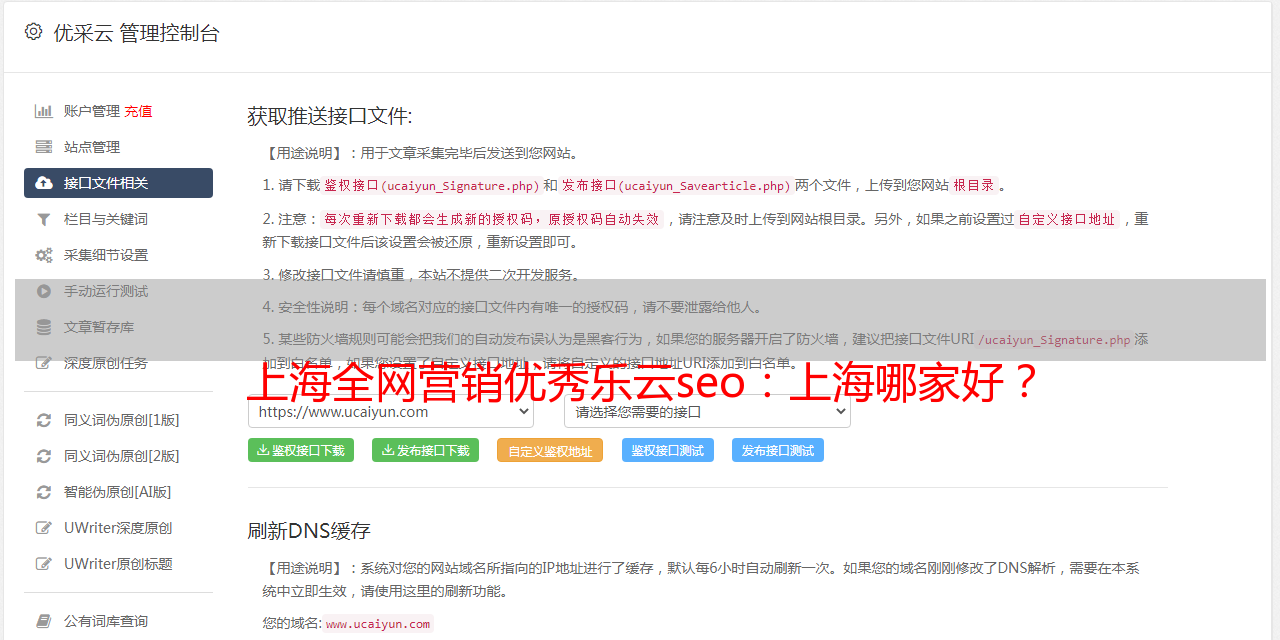
Task: Click the bar chart icon for 账户管理
Action: (x=44, y=111)
